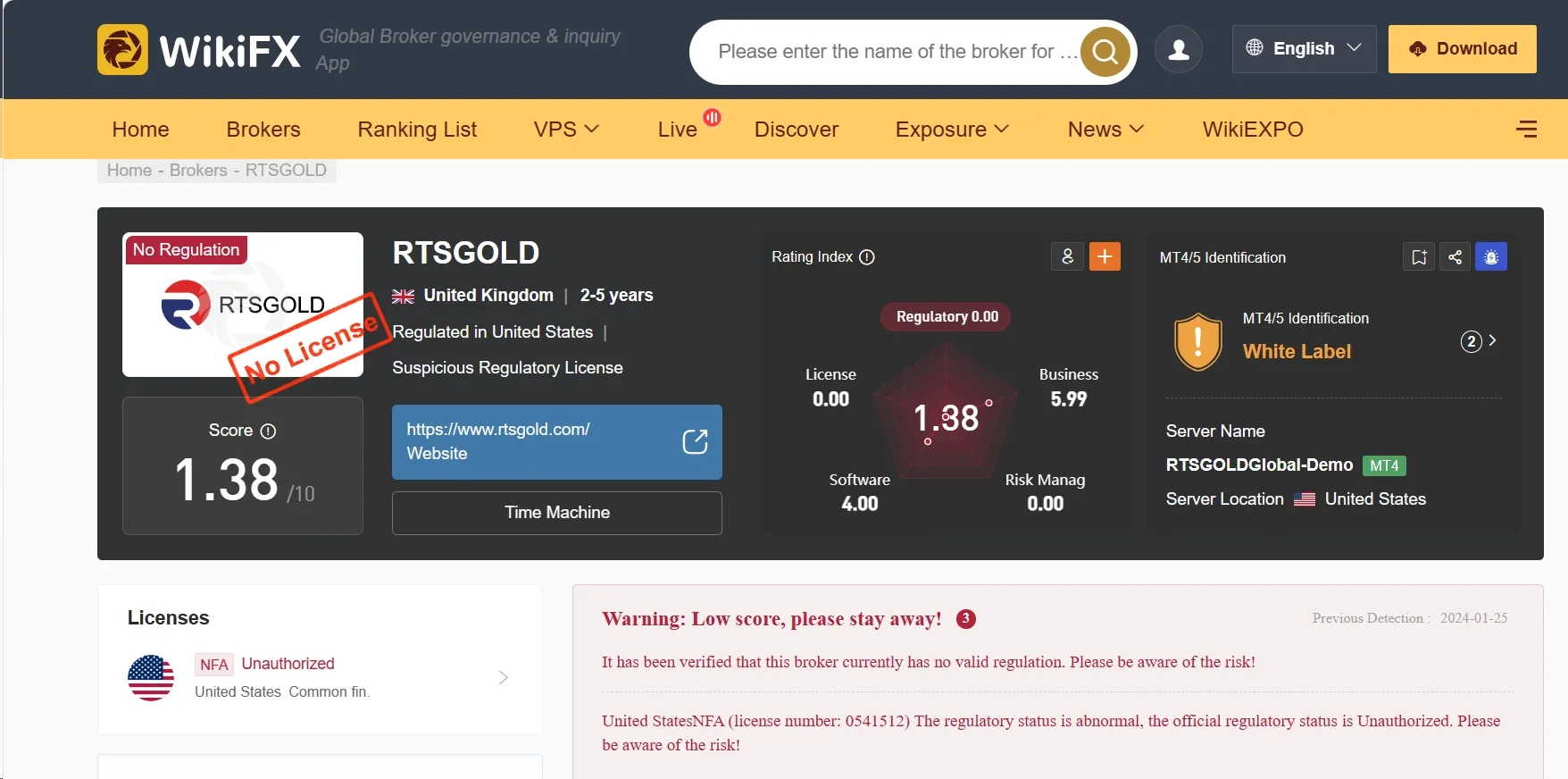Click the Live broadcast badge icon

pyautogui.click(x=712, y=117)
